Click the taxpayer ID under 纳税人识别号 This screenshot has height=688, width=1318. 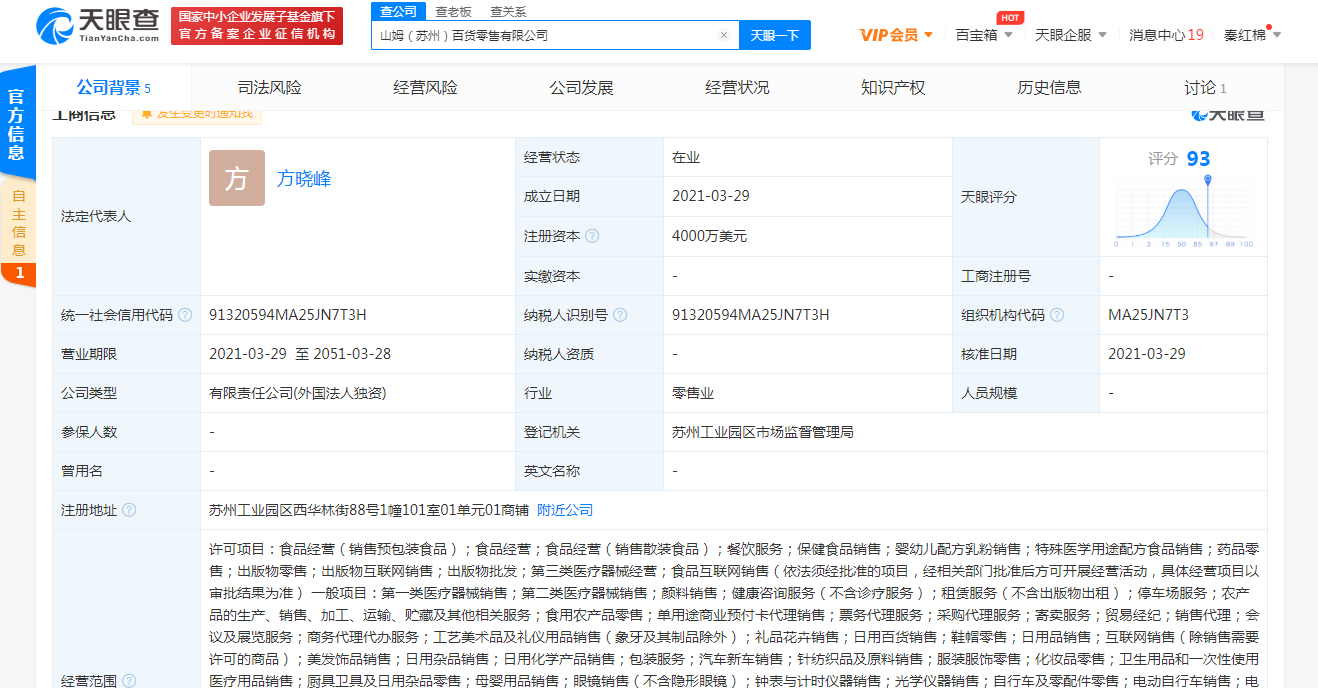[751, 315]
